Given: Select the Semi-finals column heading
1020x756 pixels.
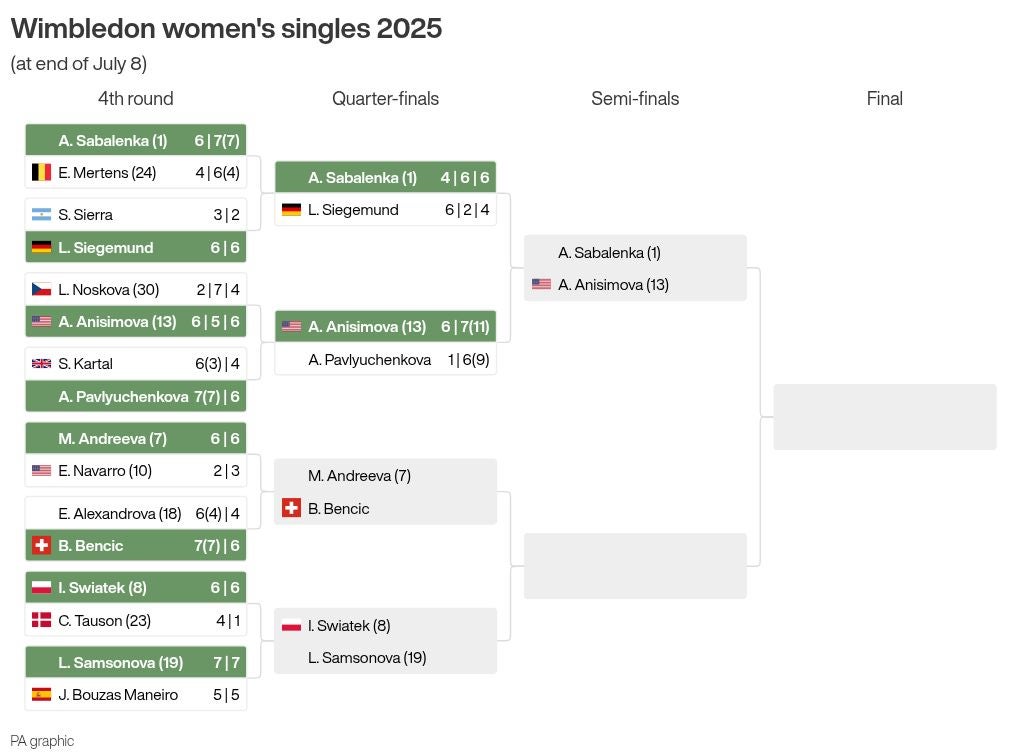Looking at the screenshot, I should (x=635, y=98).
